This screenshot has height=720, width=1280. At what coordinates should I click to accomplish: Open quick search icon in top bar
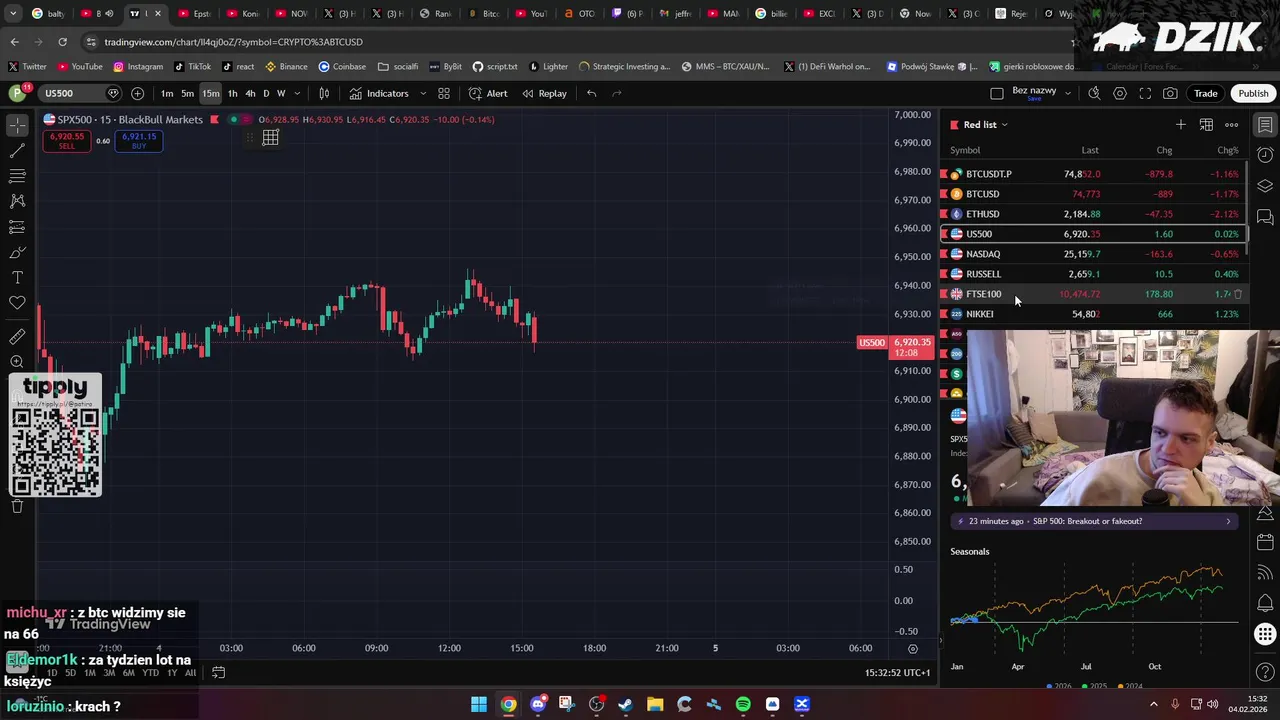pyautogui.click(x=1094, y=93)
